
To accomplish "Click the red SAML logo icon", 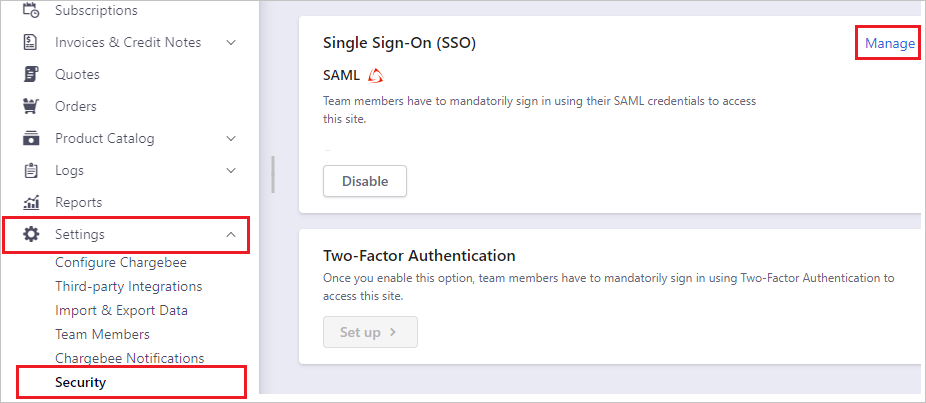I will coord(376,75).
